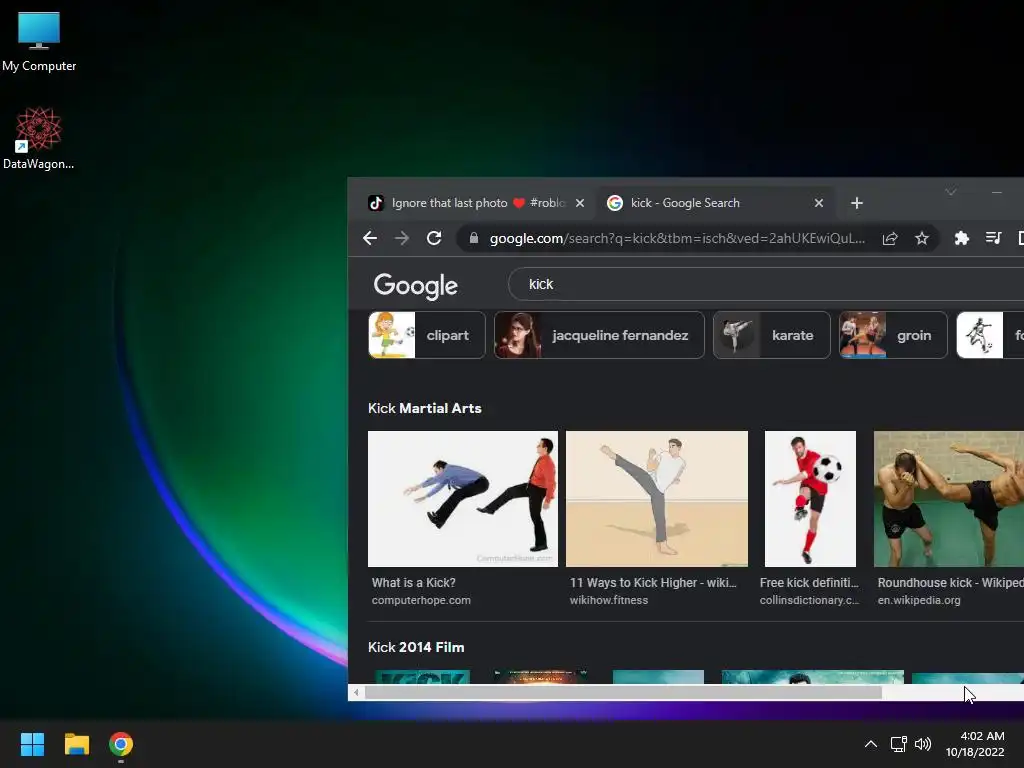
Task: Open the 11 Ways to Kick Higher link
Action: point(653,583)
